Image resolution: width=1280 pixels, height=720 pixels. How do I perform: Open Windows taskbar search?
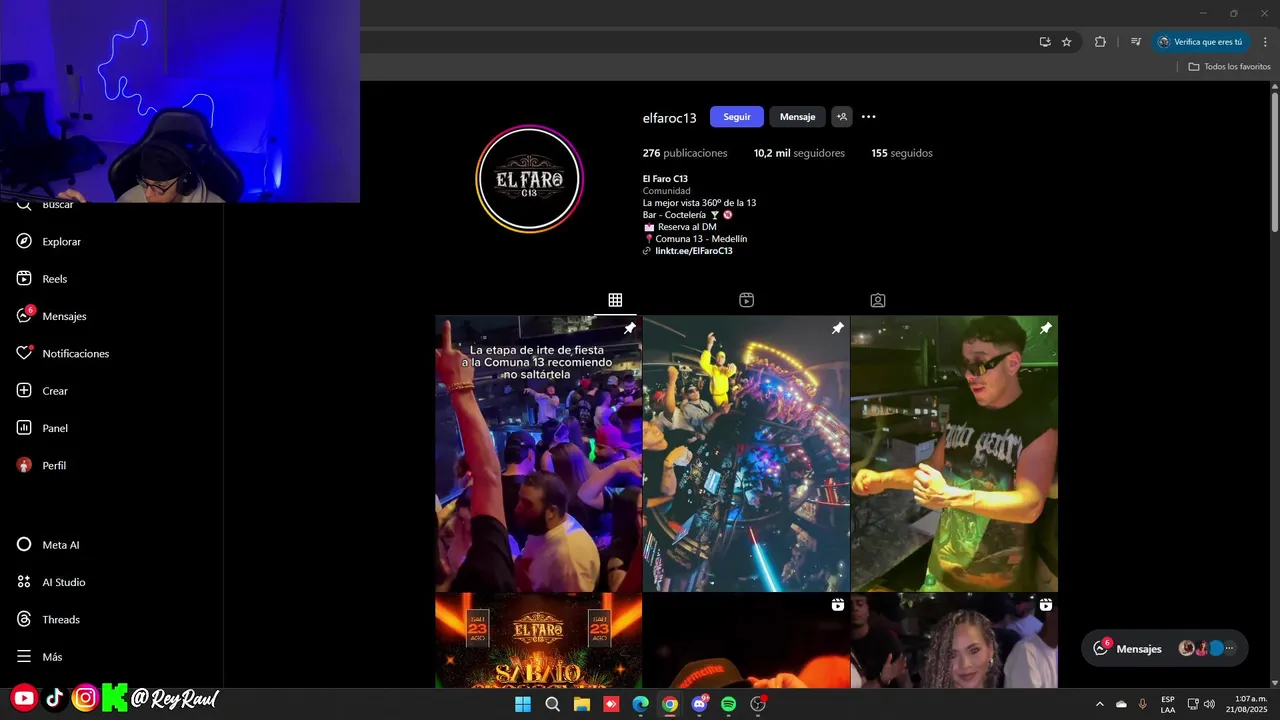[552, 704]
